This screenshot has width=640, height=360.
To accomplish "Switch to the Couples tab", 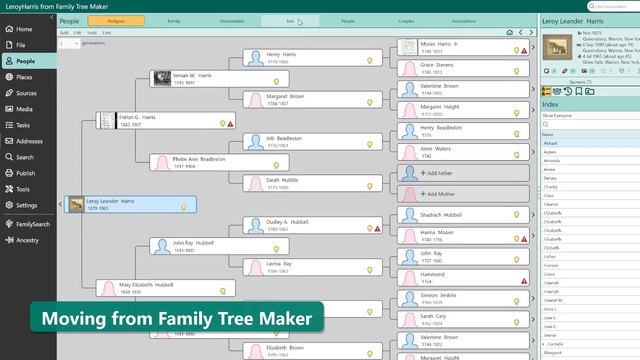I will click(406, 21).
